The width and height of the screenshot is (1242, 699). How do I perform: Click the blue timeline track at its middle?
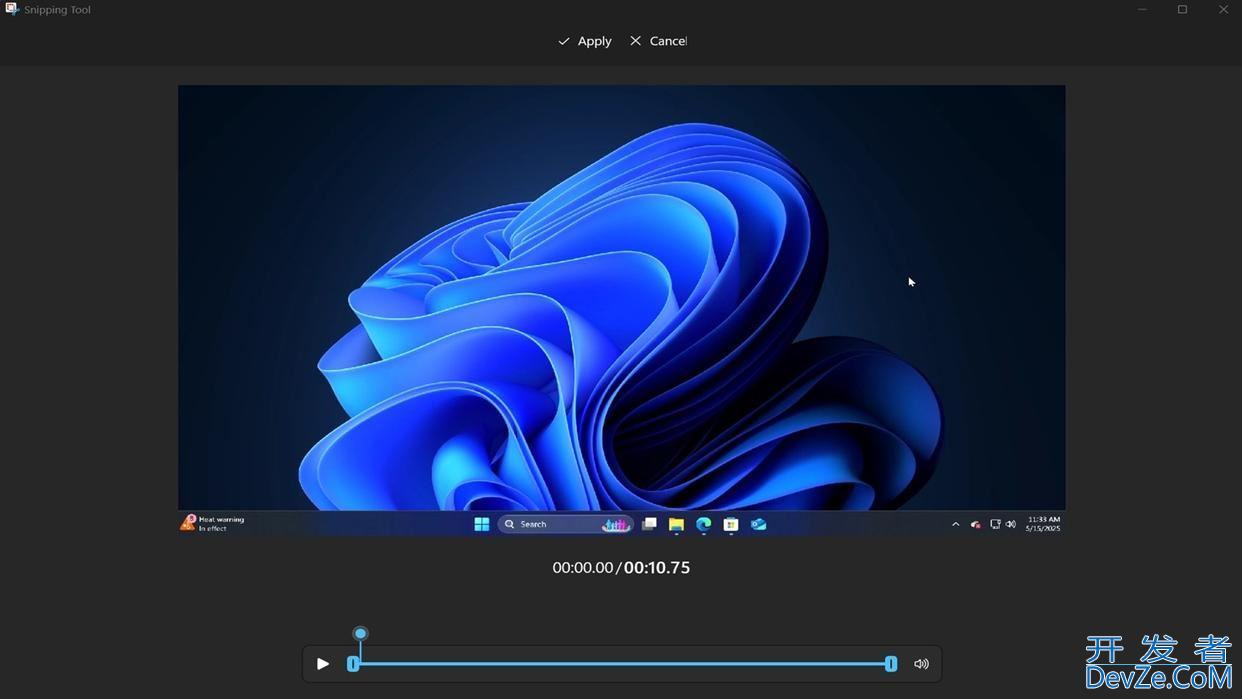coord(622,663)
